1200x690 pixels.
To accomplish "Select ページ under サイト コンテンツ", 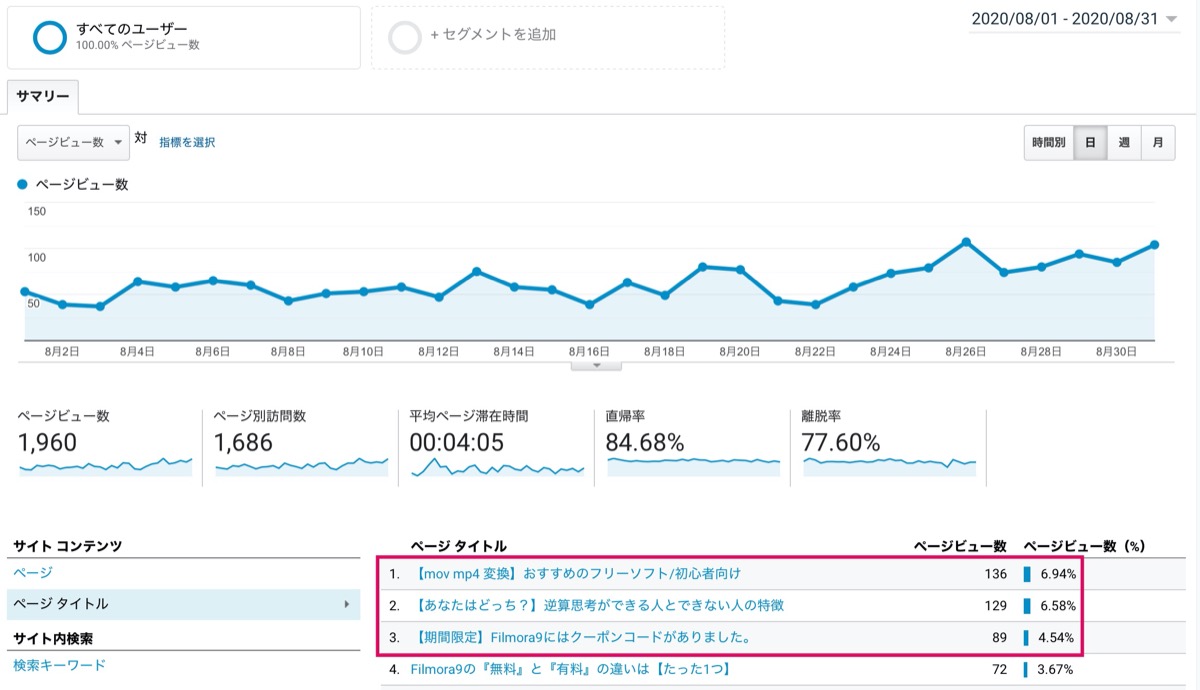I will click(33, 573).
